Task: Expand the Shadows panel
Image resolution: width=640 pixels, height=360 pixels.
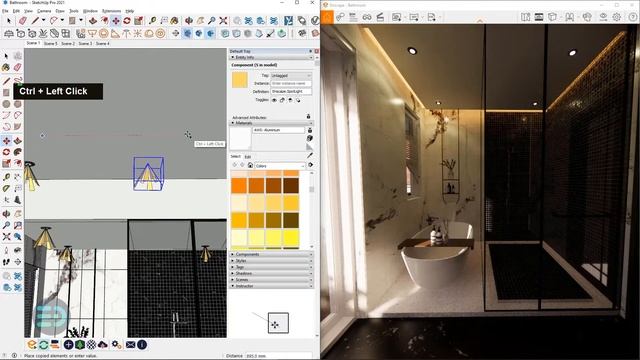Action: pyautogui.click(x=271, y=273)
